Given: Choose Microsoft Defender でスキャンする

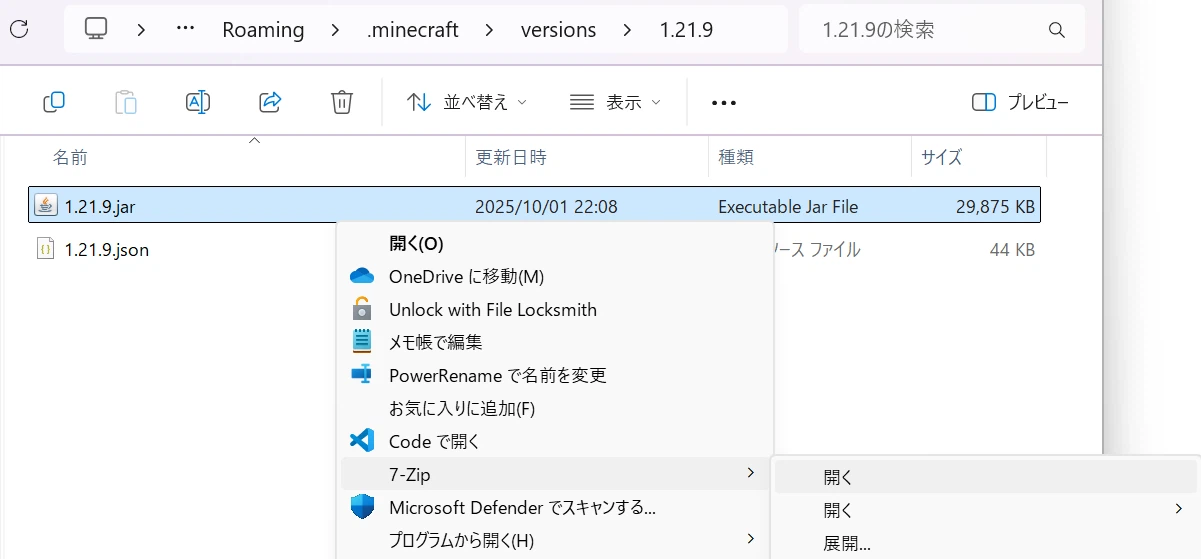Looking at the screenshot, I should [555, 507].
